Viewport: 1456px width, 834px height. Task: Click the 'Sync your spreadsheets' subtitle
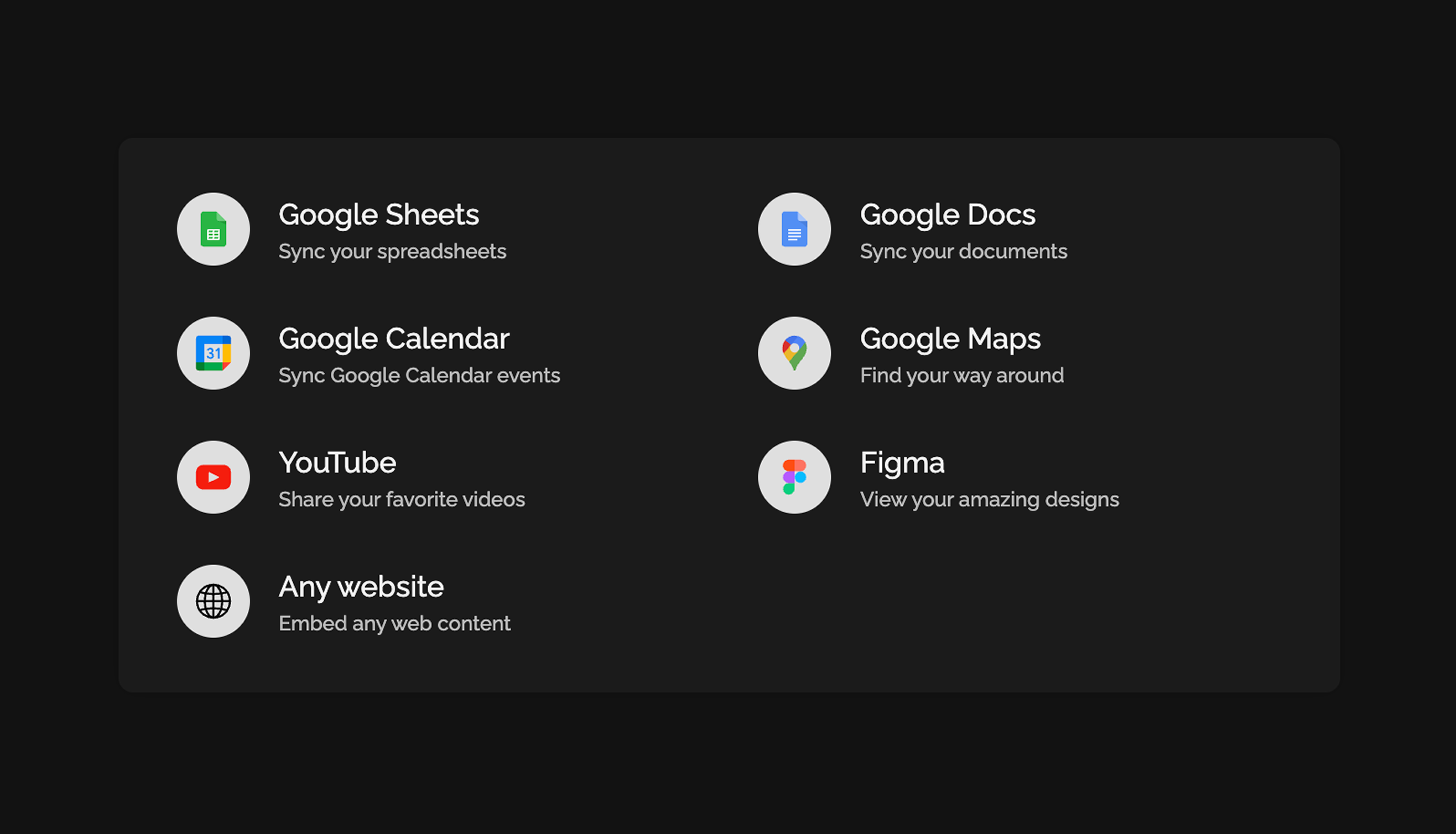click(392, 251)
